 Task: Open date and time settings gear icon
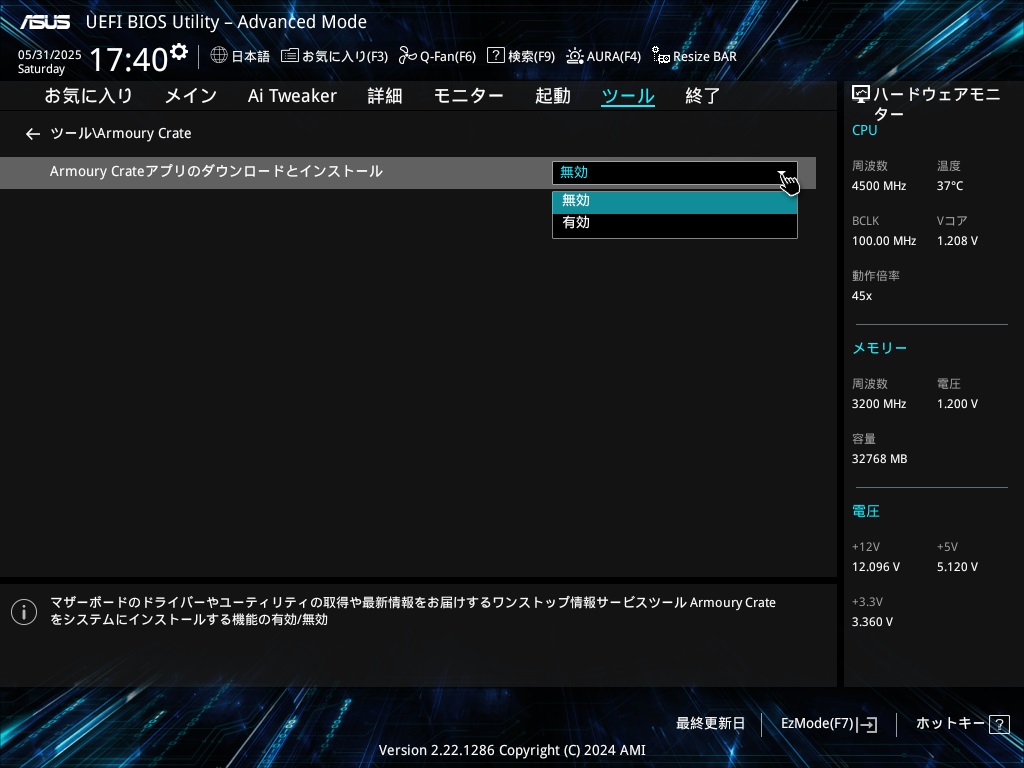179,52
